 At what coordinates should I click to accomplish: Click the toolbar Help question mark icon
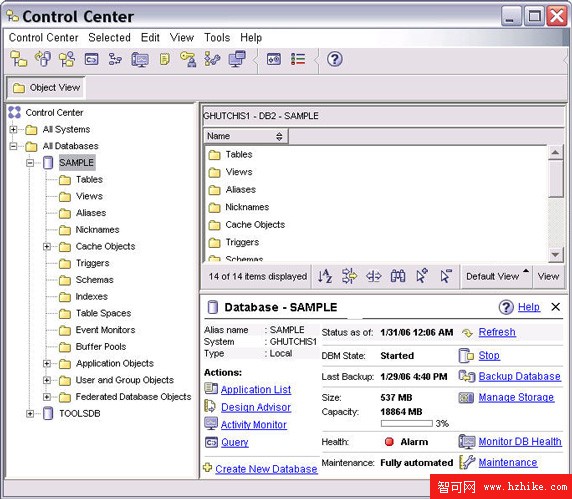(335, 59)
